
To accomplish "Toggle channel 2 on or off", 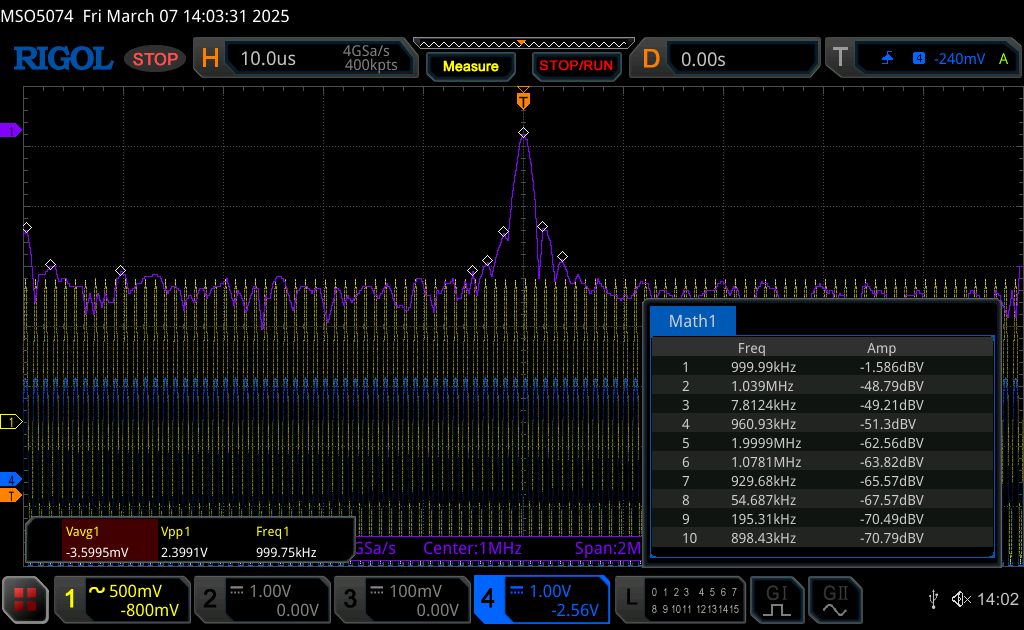I will 260,600.
